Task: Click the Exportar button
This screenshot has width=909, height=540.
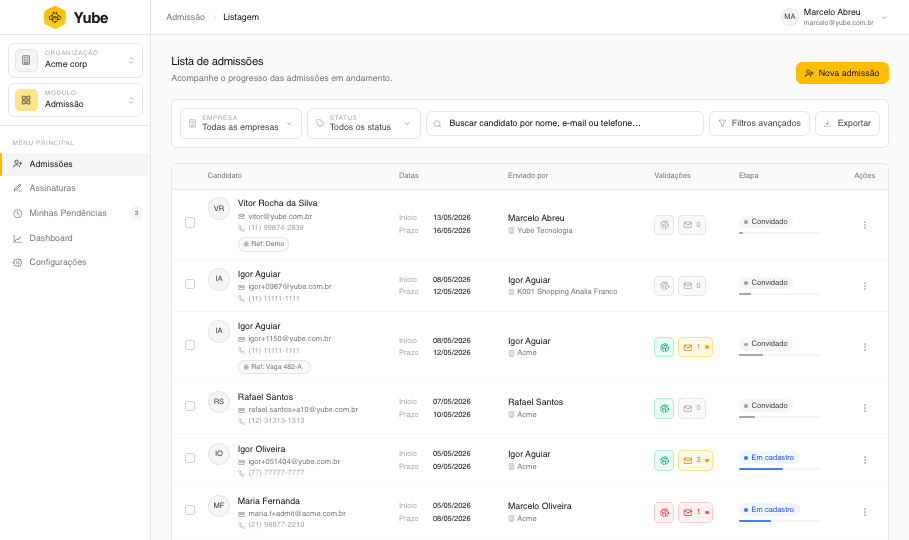Action: click(847, 123)
